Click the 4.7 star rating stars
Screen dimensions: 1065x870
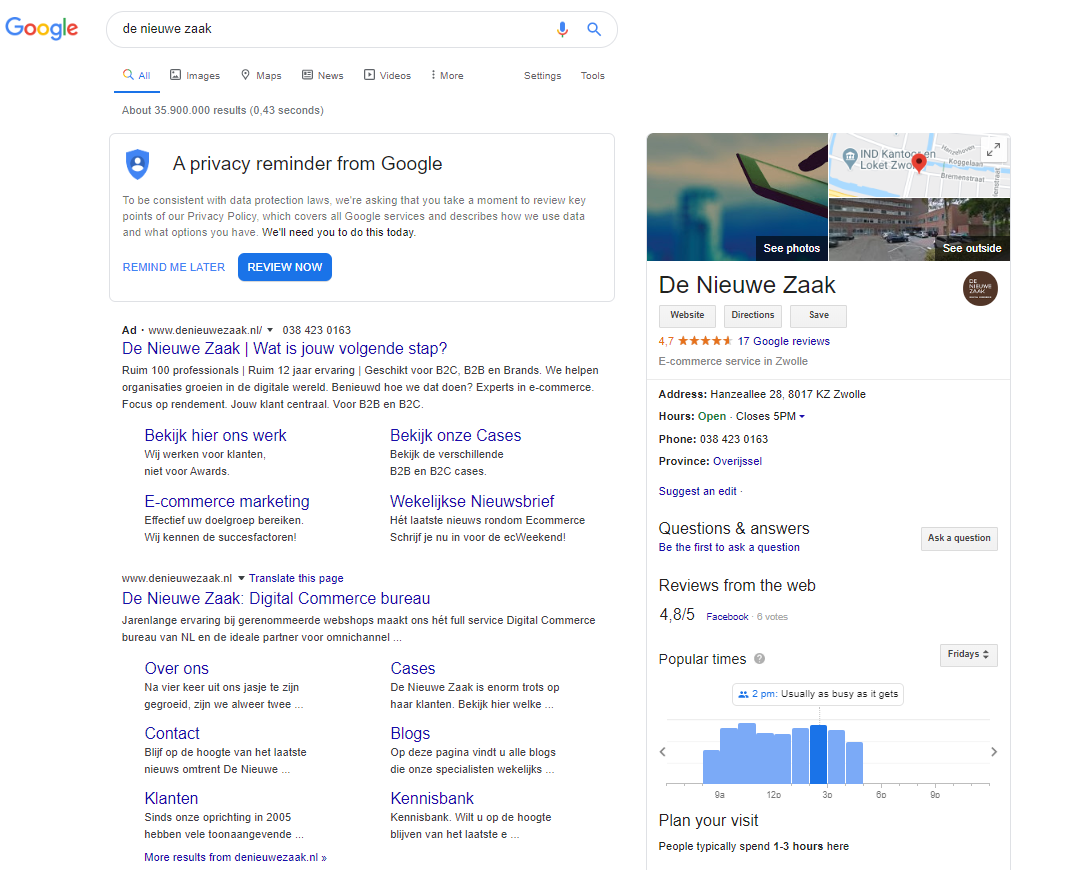click(704, 341)
